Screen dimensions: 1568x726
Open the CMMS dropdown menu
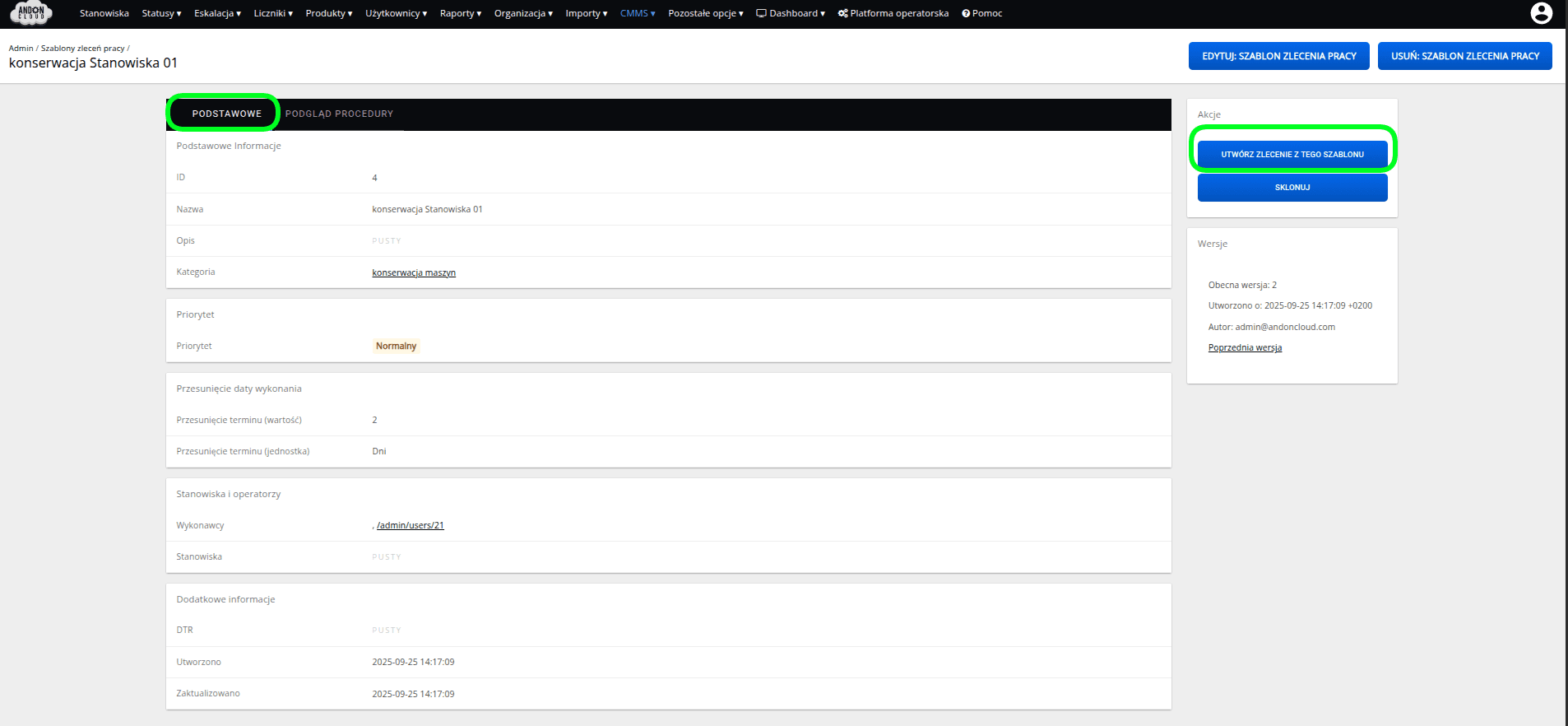click(638, 13)
